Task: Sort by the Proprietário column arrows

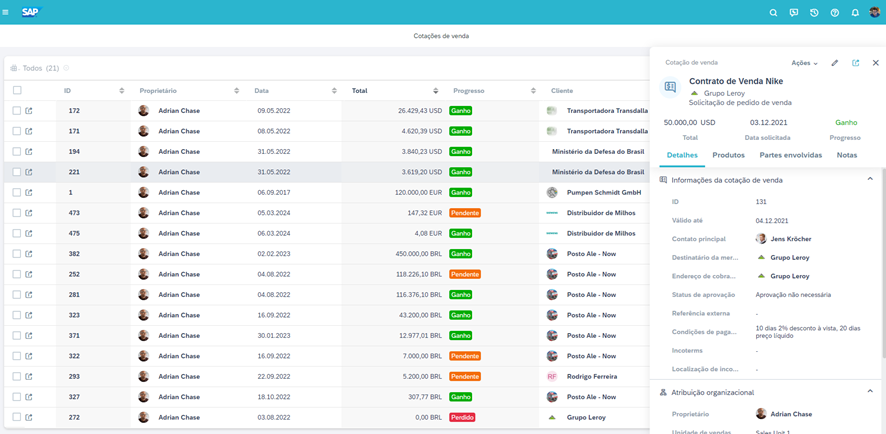Action: (x=237, y=90)
